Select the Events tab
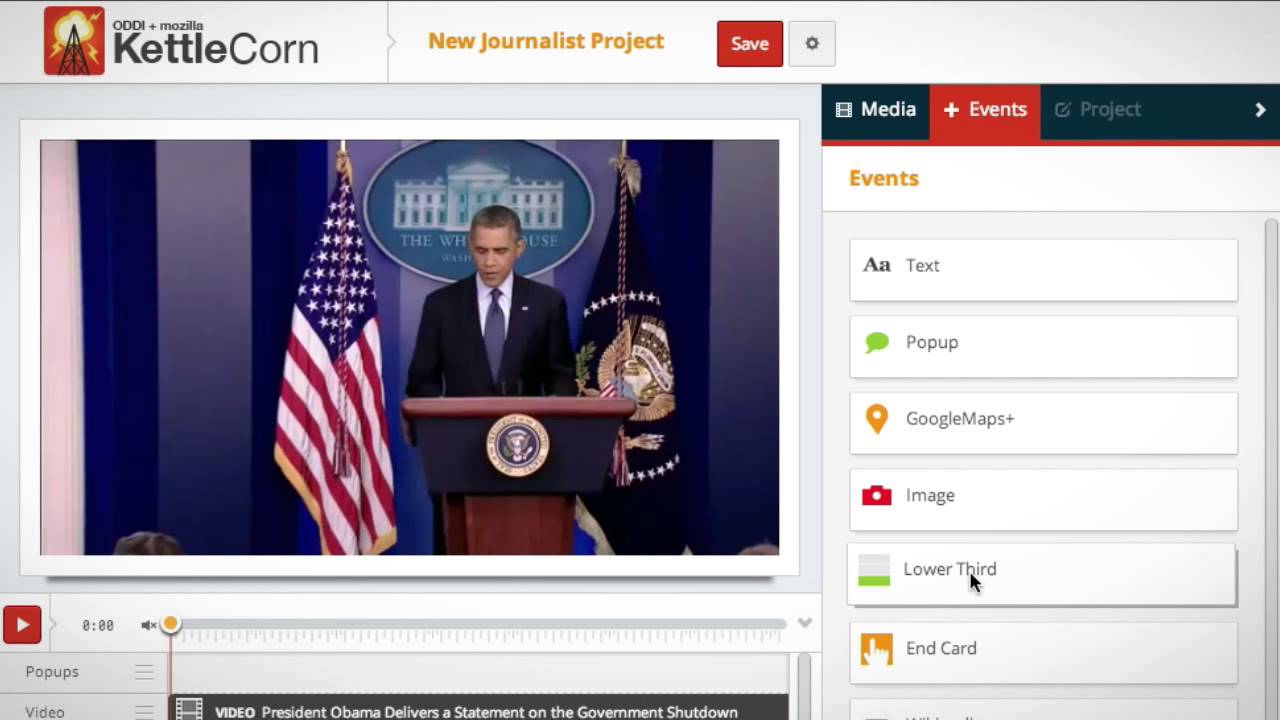This screenshot has height=720, width=1280. click(x=985, y=110)
